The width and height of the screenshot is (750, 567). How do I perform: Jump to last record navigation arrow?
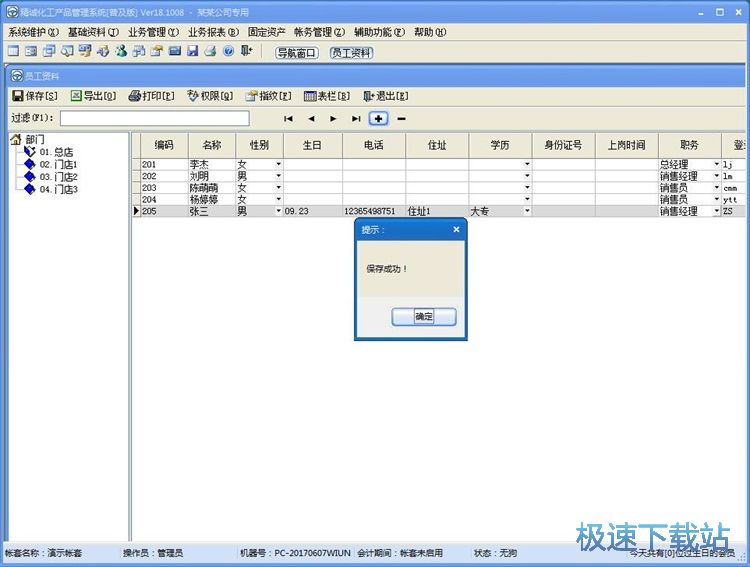pyautogui.click(x=356, y=119)
